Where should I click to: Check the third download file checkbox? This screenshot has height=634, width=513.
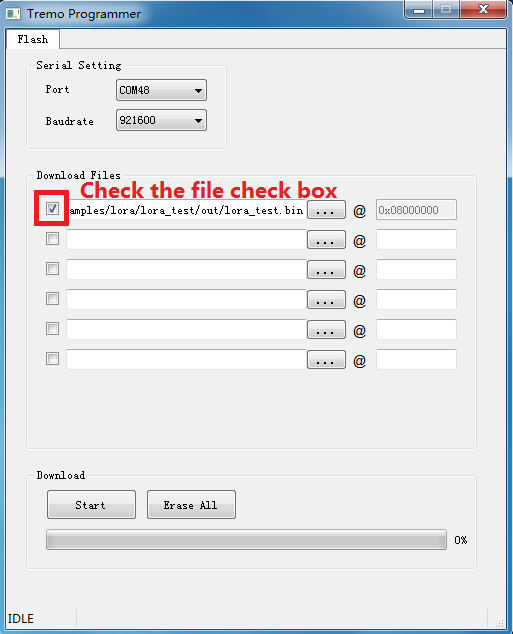(x=52, y=268)
